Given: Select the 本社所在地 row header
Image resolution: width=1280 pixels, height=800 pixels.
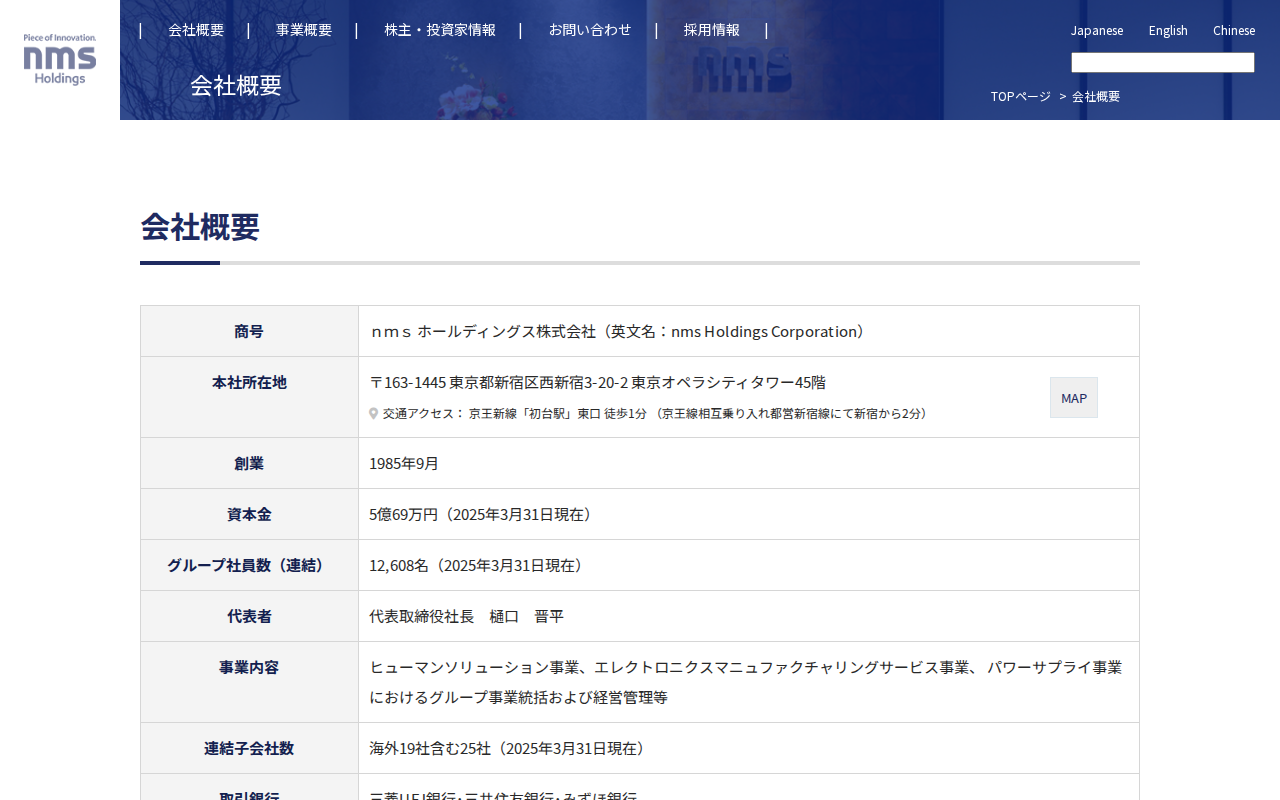Looking at the screenshot, I should coord(249,397).
